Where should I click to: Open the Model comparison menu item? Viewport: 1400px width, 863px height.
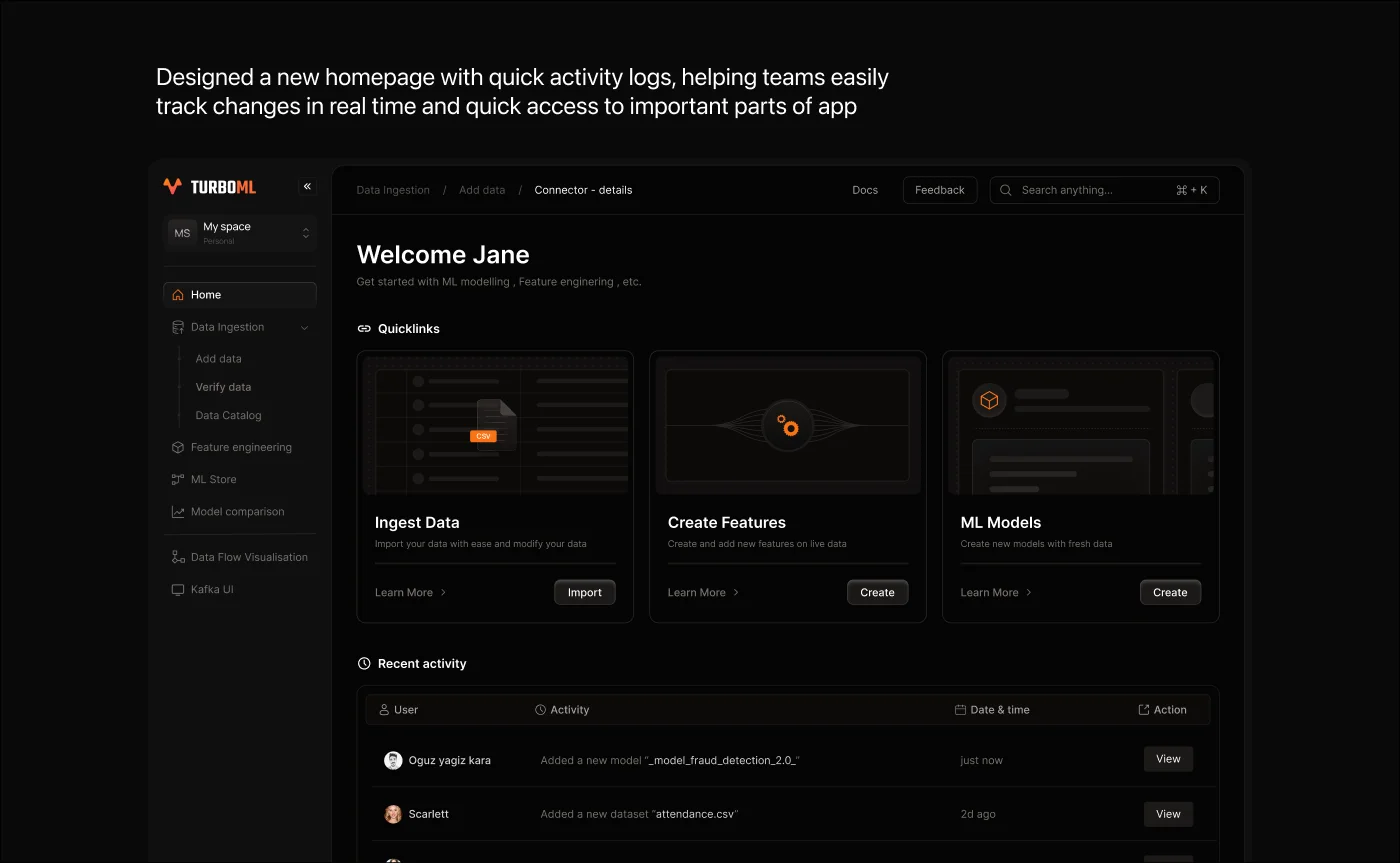[x=240, y=511]
